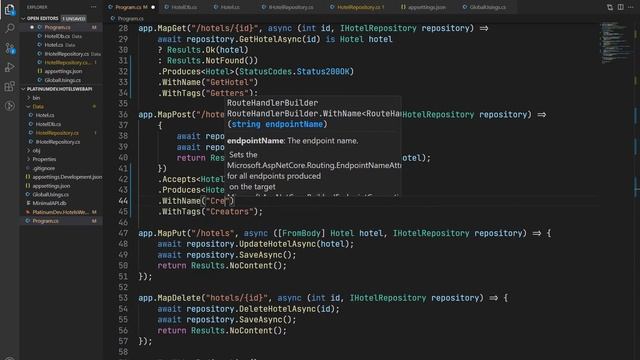
Task: Open the PlatinumDev.HotelsWe... project file
Action: pos(60,212)
